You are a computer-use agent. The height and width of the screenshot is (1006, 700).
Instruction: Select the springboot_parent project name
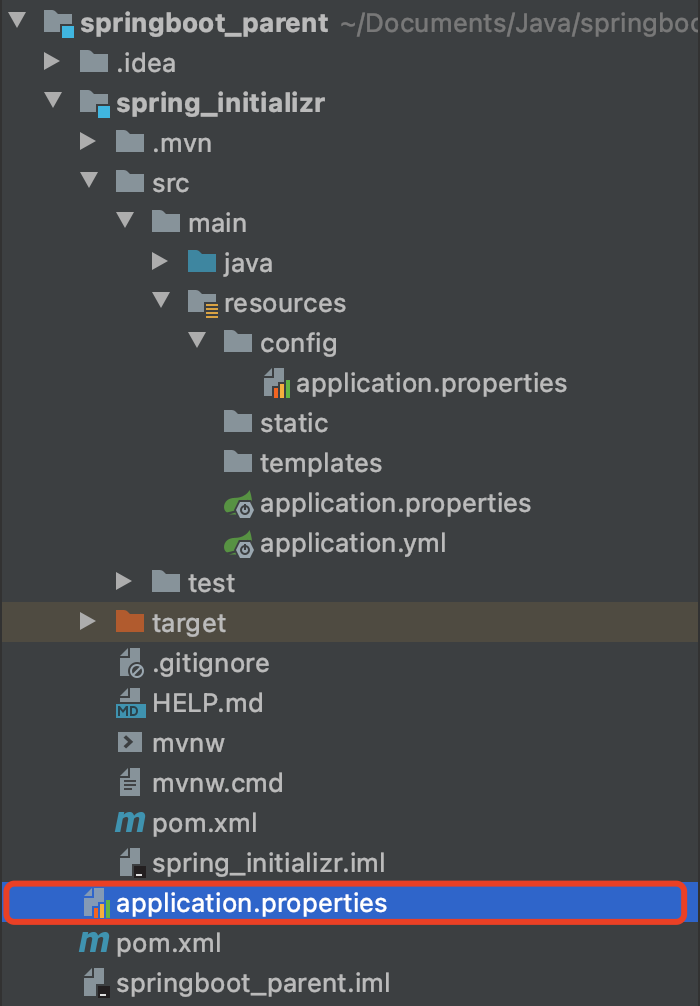204,24
